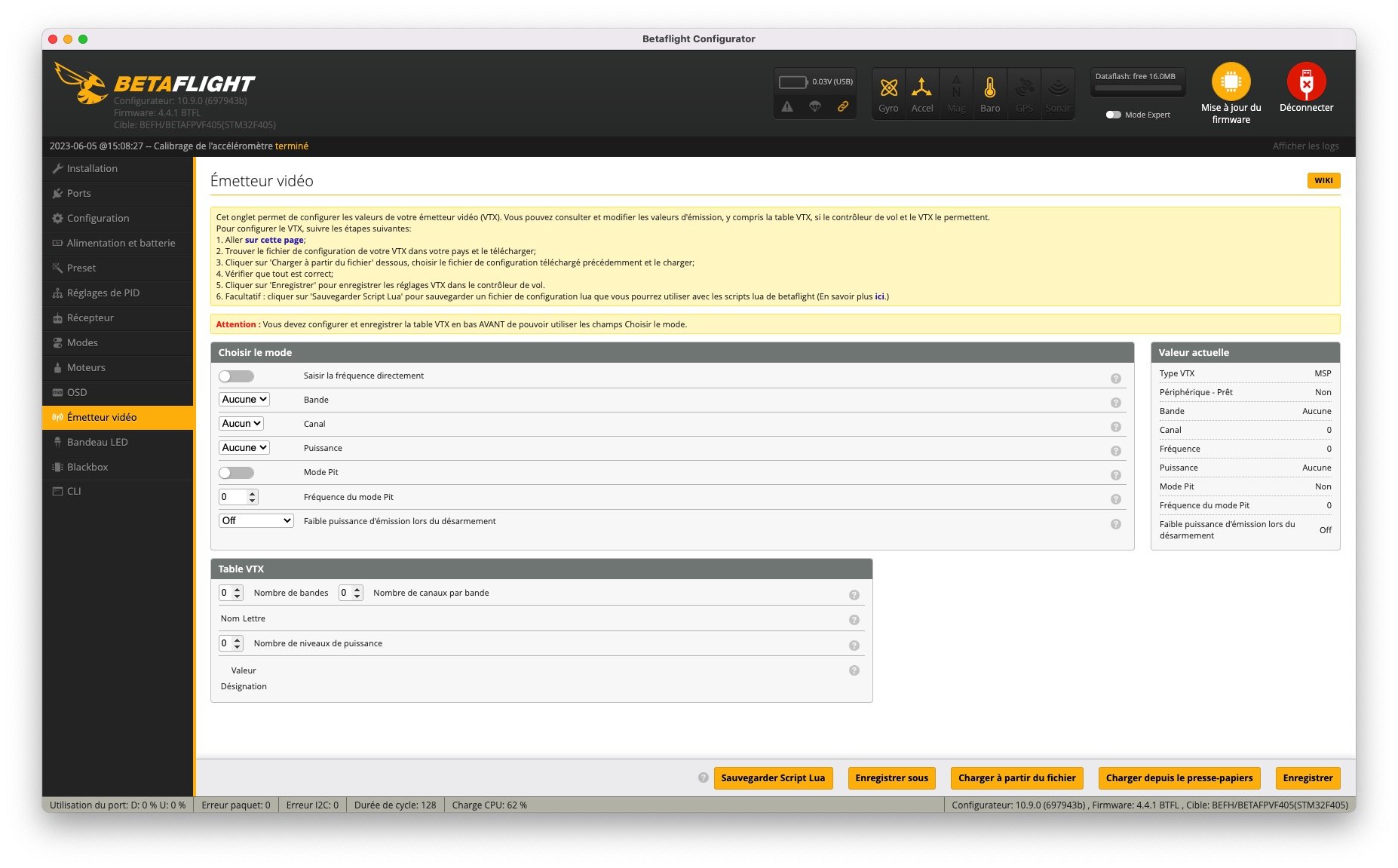Click the Nombre de bandes stepper
Screen dimensions: 1398x868
(x=231, y=593)
